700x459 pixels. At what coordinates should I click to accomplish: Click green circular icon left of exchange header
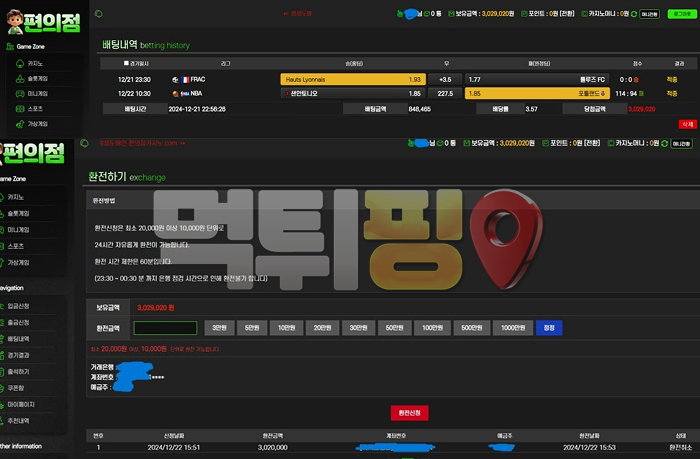(x=84, y=143)
